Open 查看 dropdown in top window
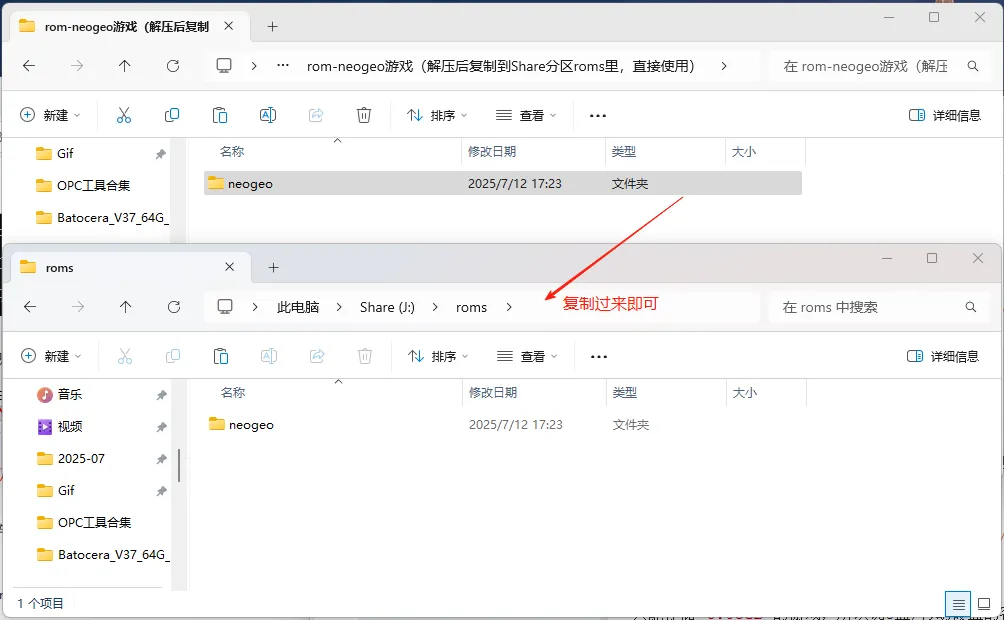1004x620 pixels. pyautogui.click(x=526, y=115)
